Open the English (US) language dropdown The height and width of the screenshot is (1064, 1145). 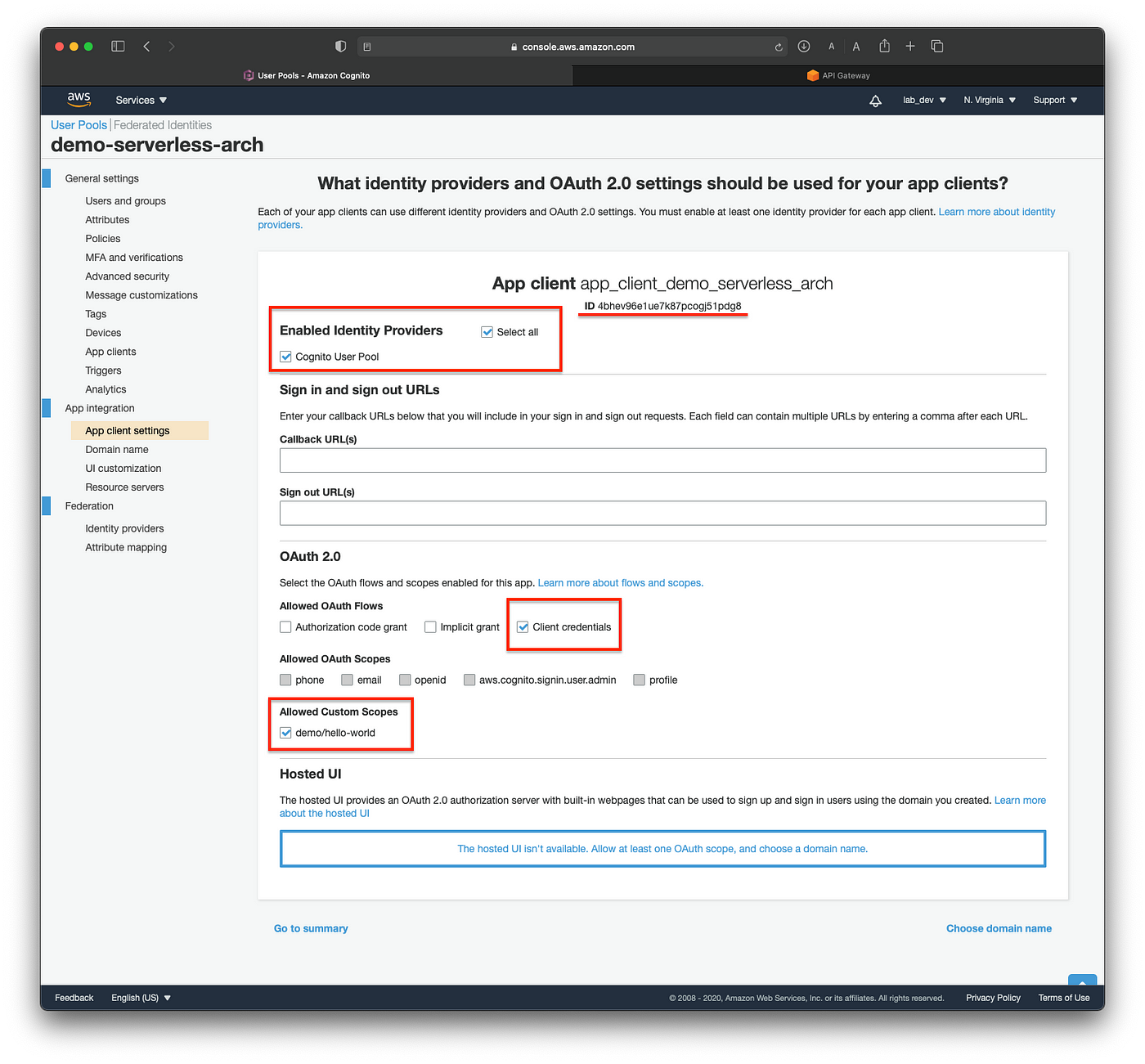141,998
